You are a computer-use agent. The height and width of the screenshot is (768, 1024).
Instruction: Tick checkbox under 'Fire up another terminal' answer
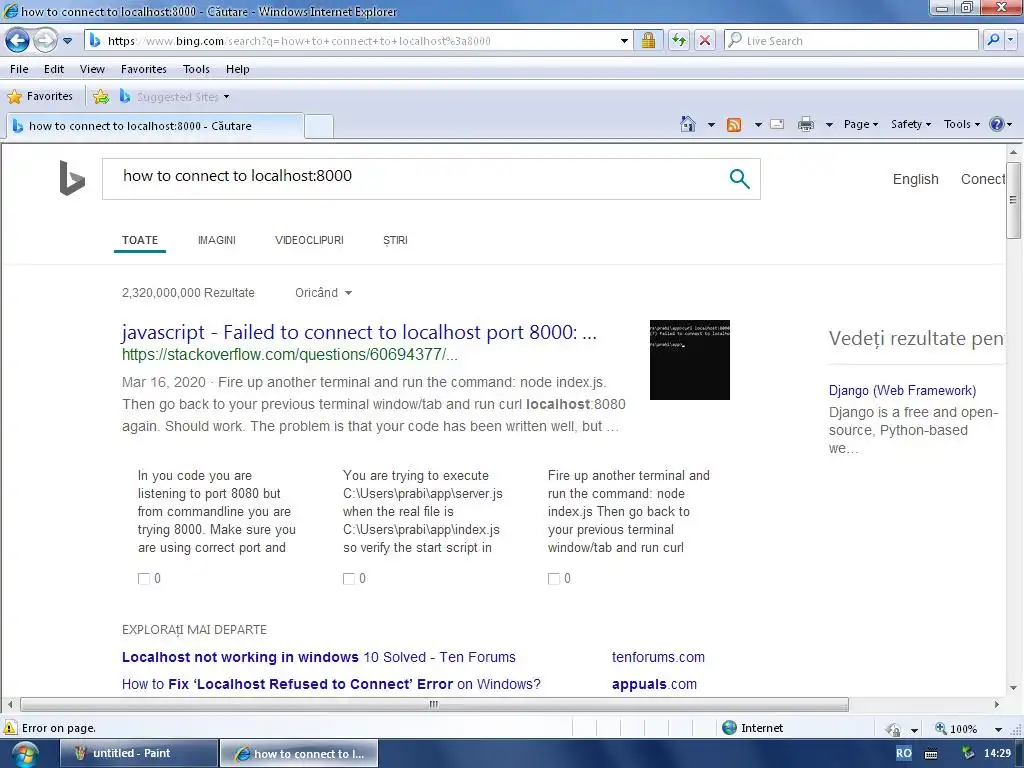(x=554, y=579)
